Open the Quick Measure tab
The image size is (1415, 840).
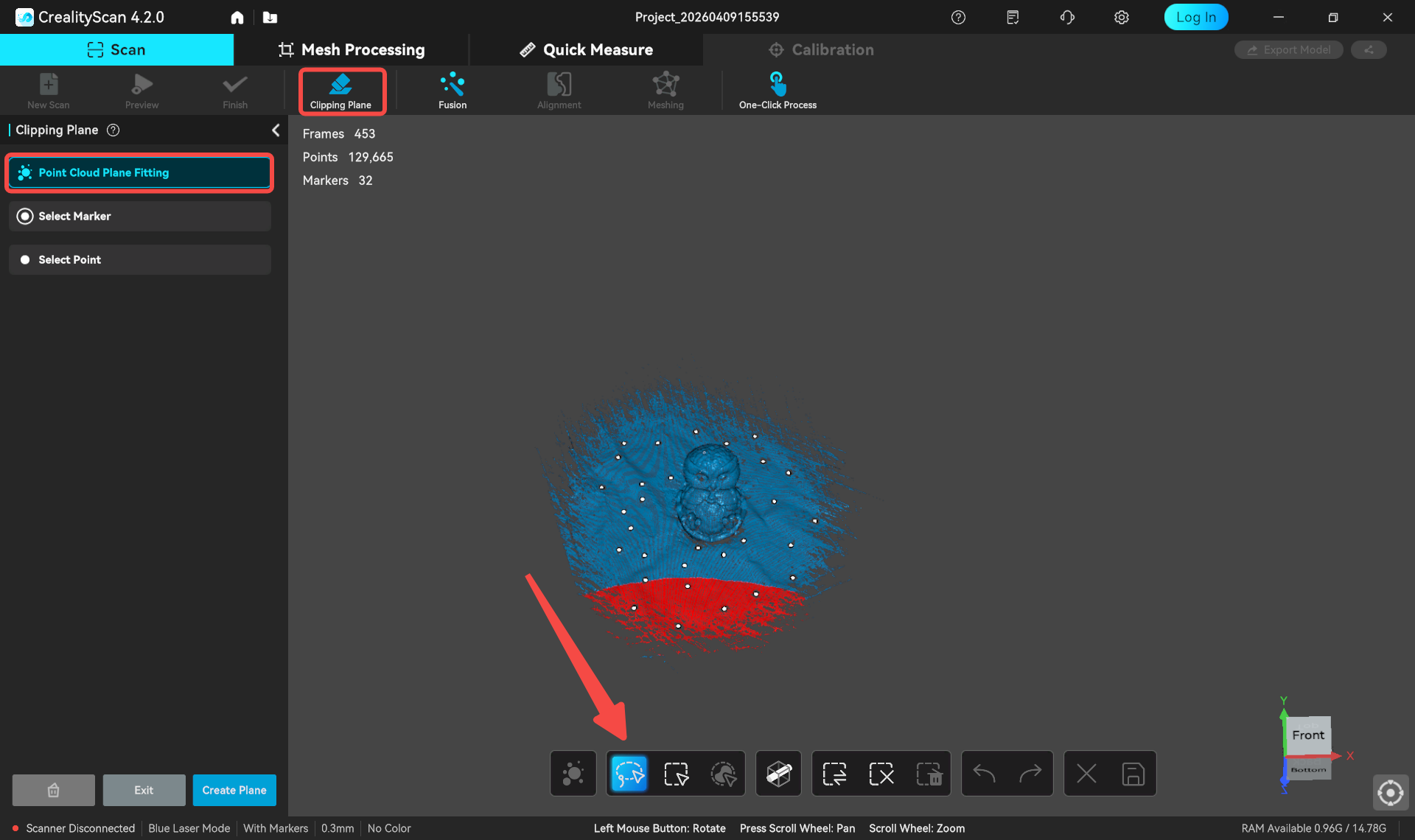tap(586, 49)
